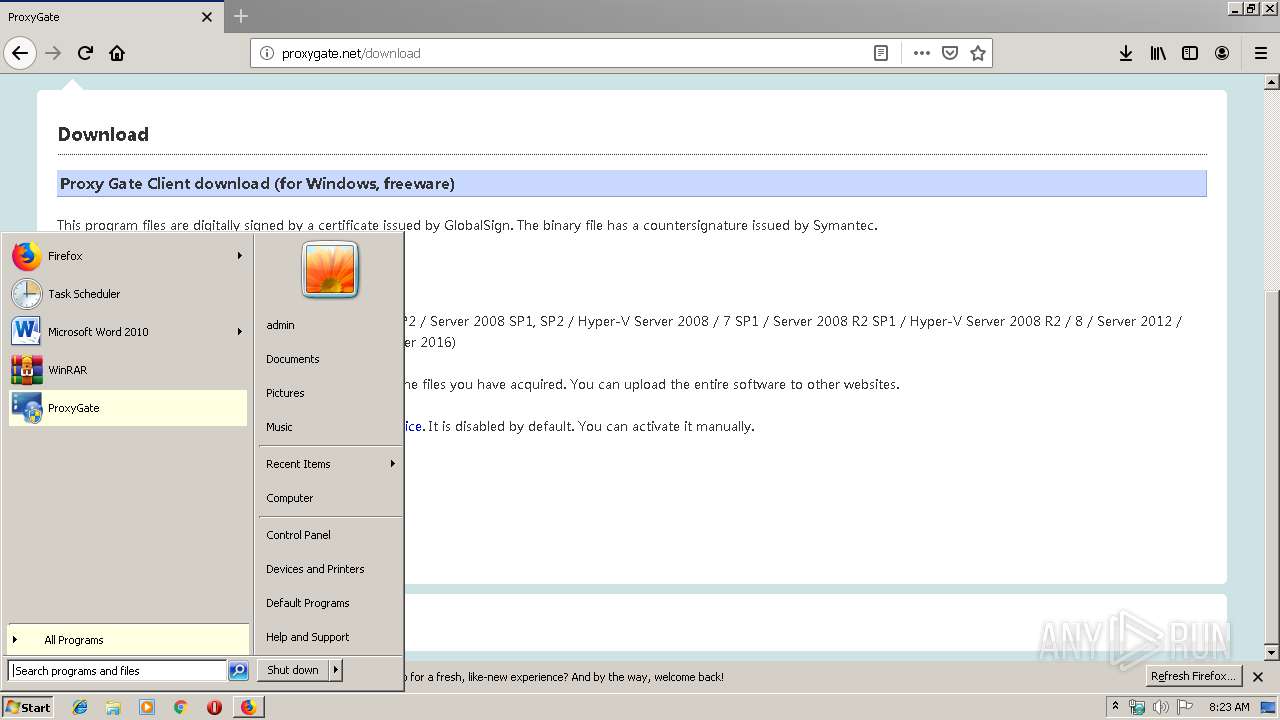This screenshot has width=1280, height=720.
Task: Open the Library menu
Action: click(x=1158, y=53)
